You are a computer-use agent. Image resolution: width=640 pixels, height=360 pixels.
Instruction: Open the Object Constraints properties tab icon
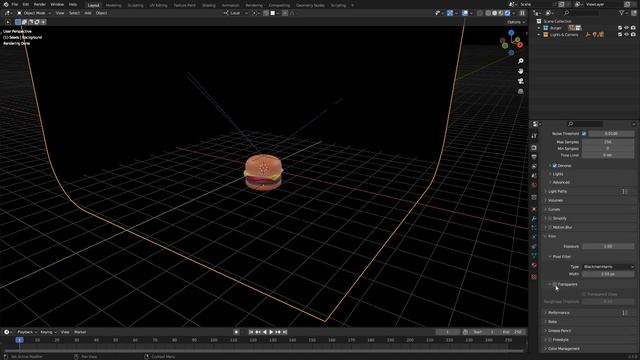534,247
